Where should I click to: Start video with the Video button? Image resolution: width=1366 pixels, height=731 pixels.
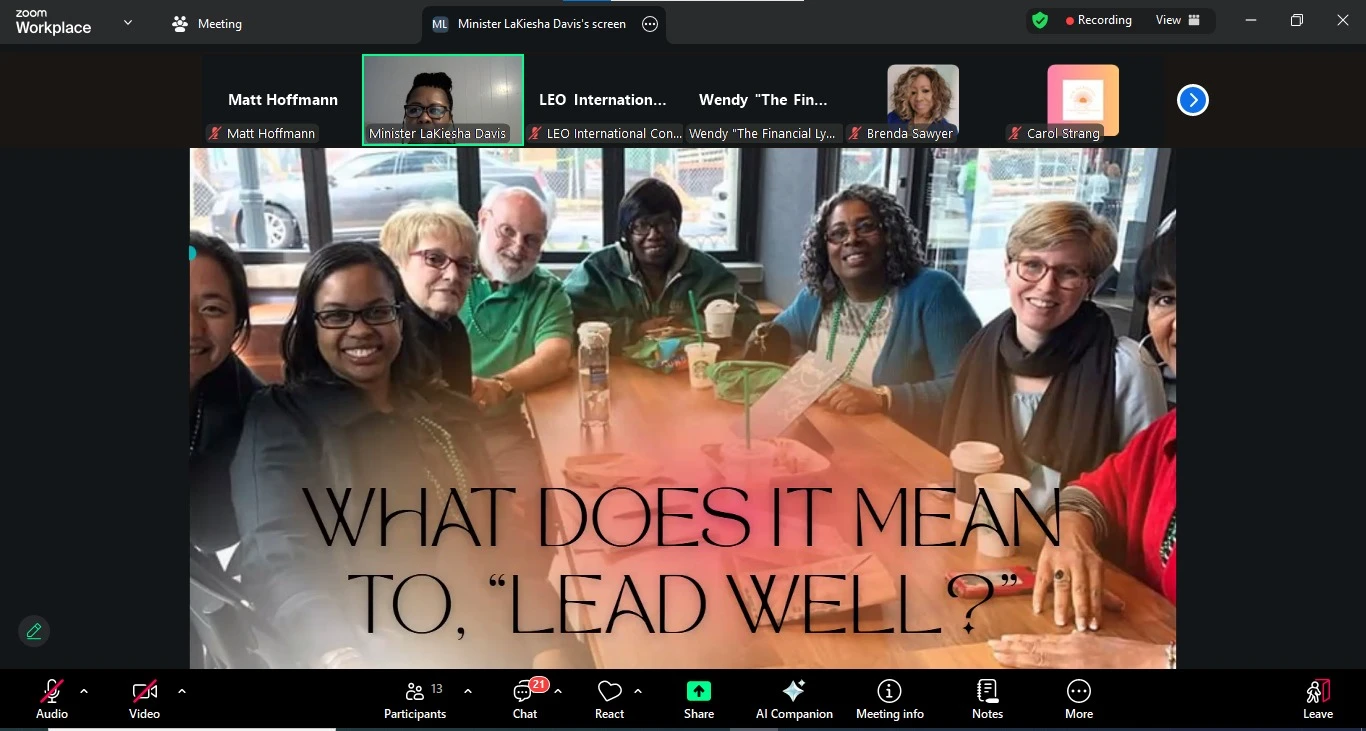pos(144,699)
